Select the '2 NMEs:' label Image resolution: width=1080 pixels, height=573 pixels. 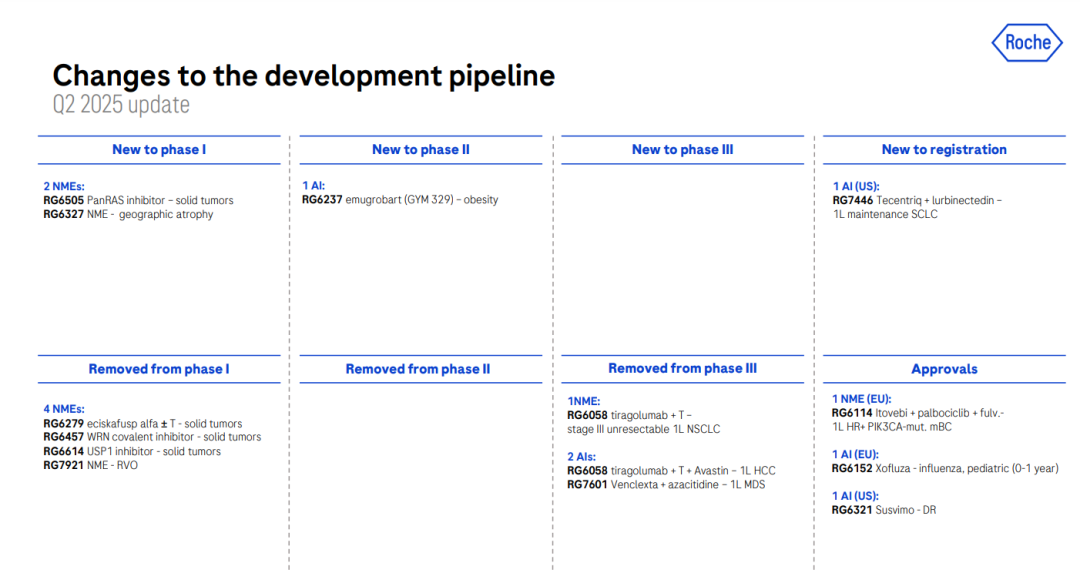64,187
